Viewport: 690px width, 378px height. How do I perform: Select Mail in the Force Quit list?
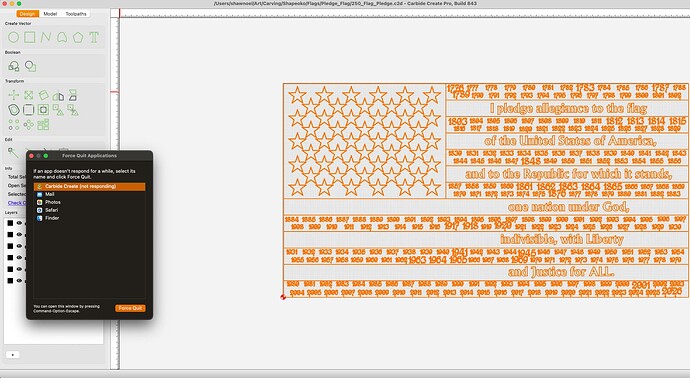[x=89, y=194]
